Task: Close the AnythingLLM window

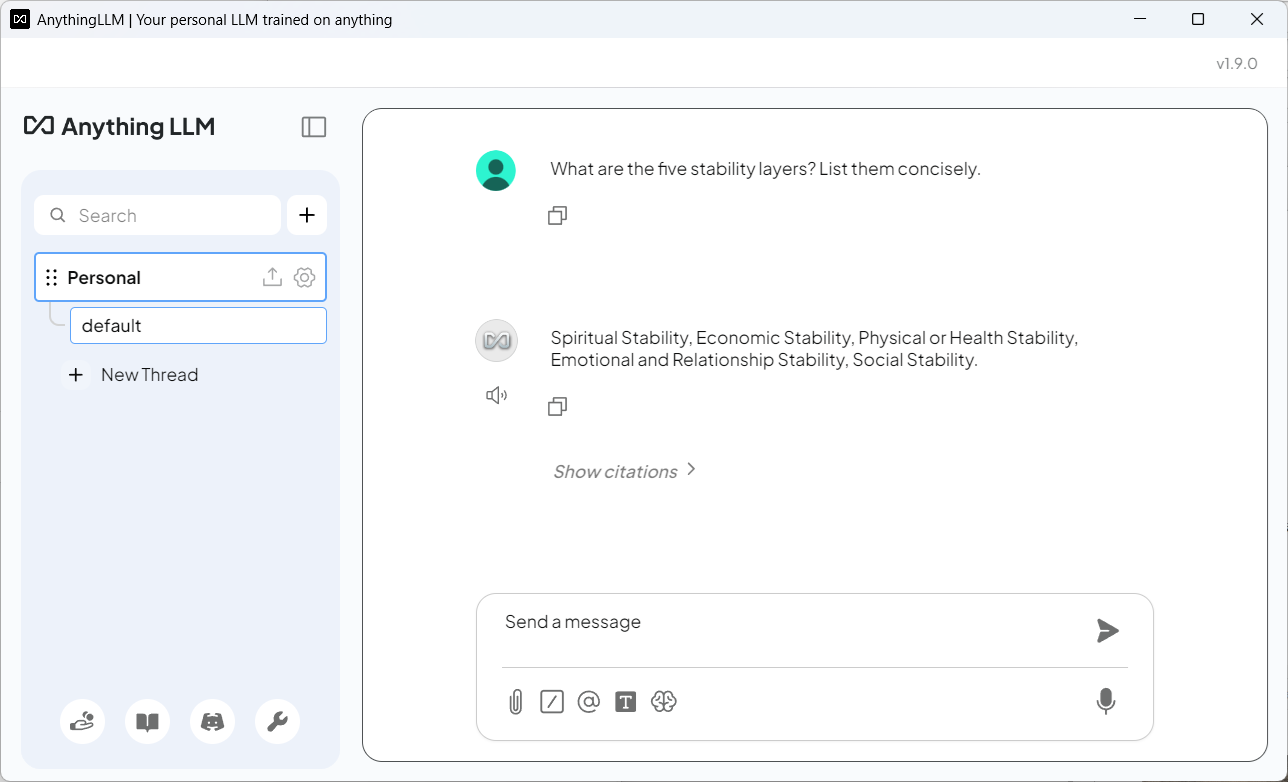Action: coord(1257,19)
